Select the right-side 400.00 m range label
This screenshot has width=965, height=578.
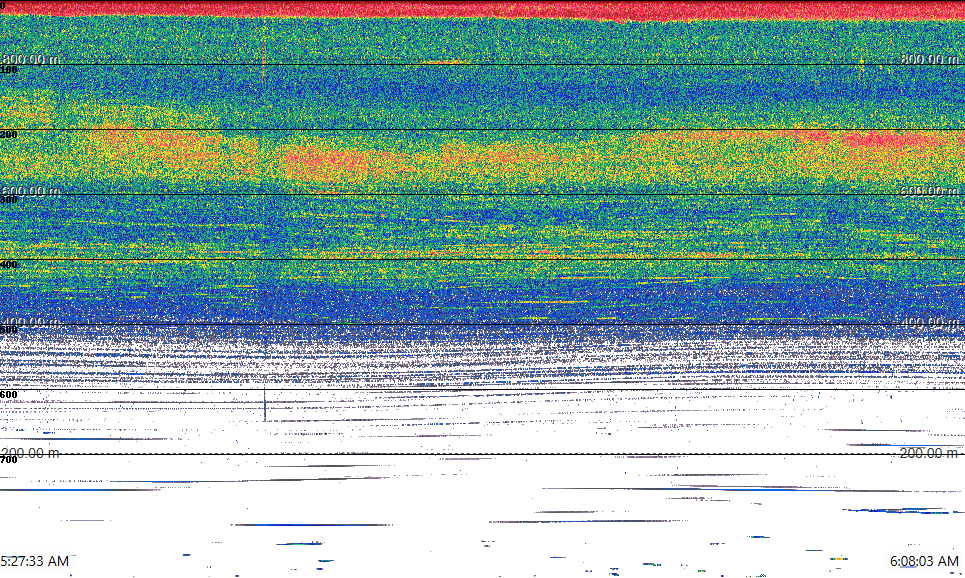coord(929,322)
